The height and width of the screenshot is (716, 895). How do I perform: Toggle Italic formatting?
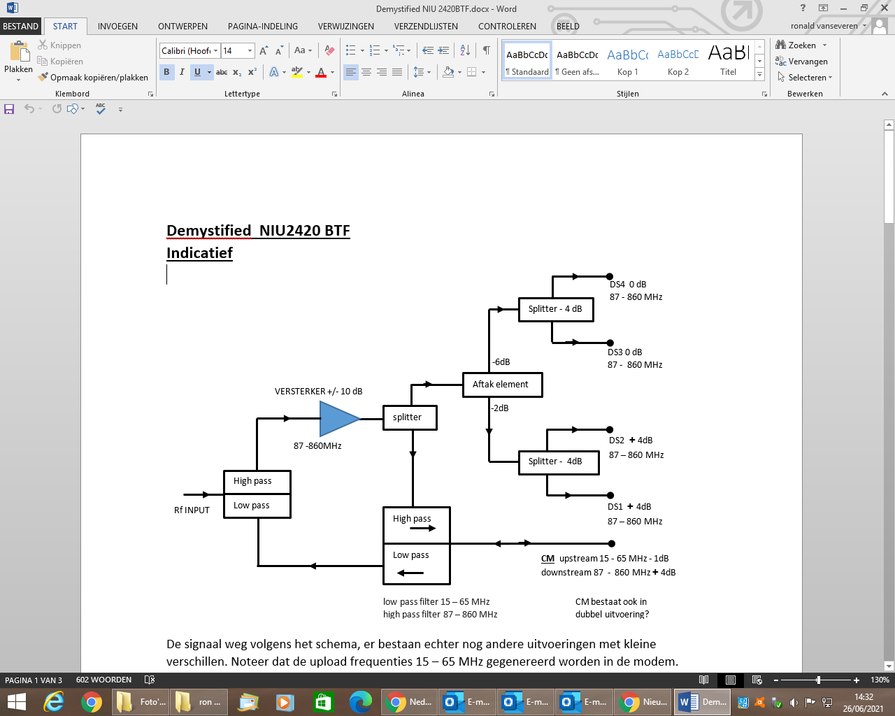coord(181,72)
